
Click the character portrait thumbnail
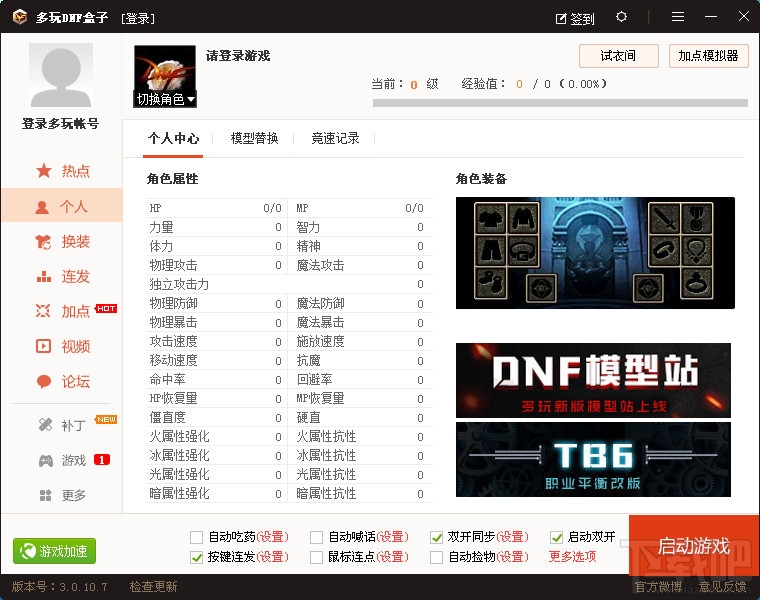(165, 76)
